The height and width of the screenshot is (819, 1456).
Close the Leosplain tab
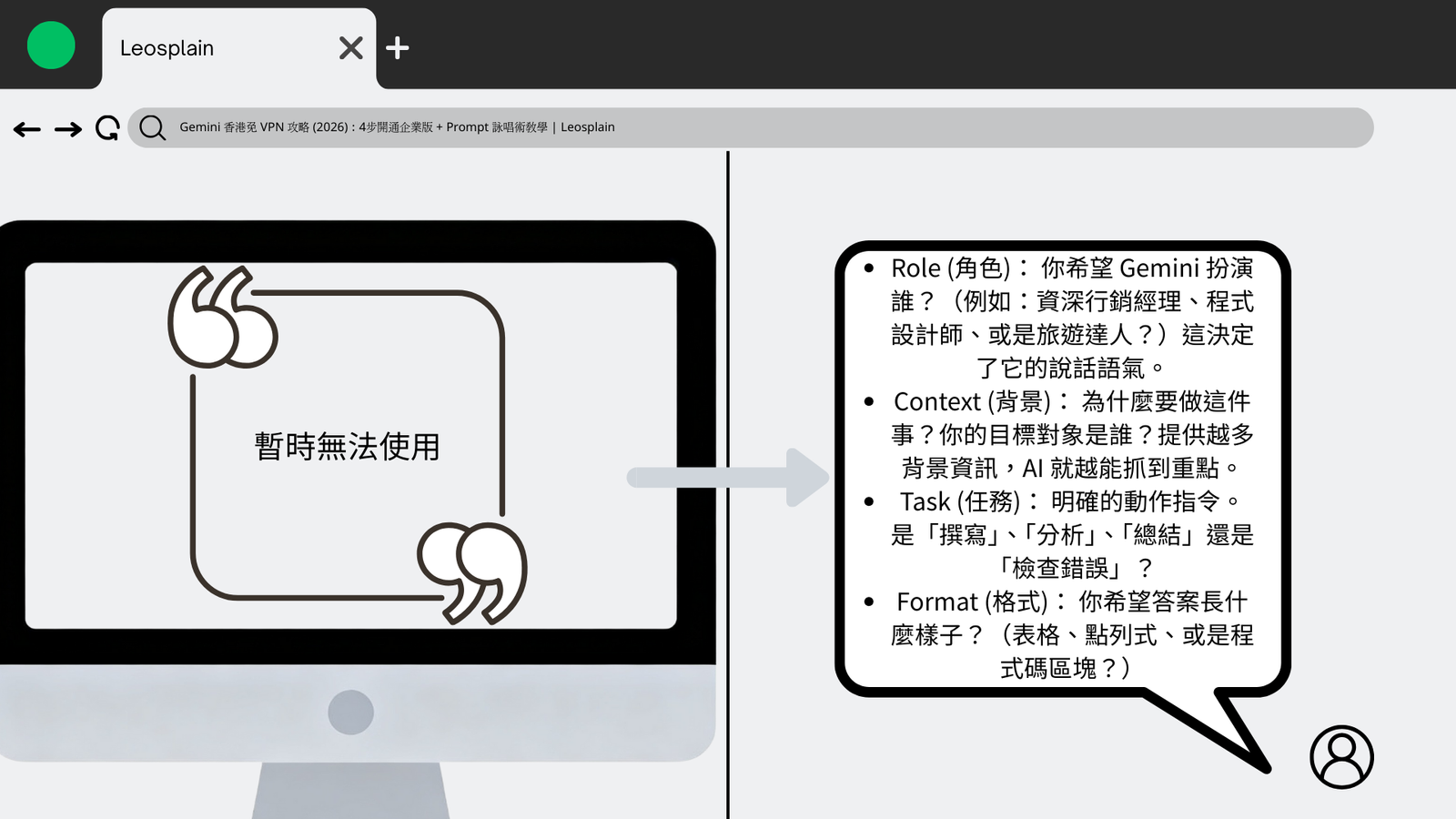[x=350, y=48]
